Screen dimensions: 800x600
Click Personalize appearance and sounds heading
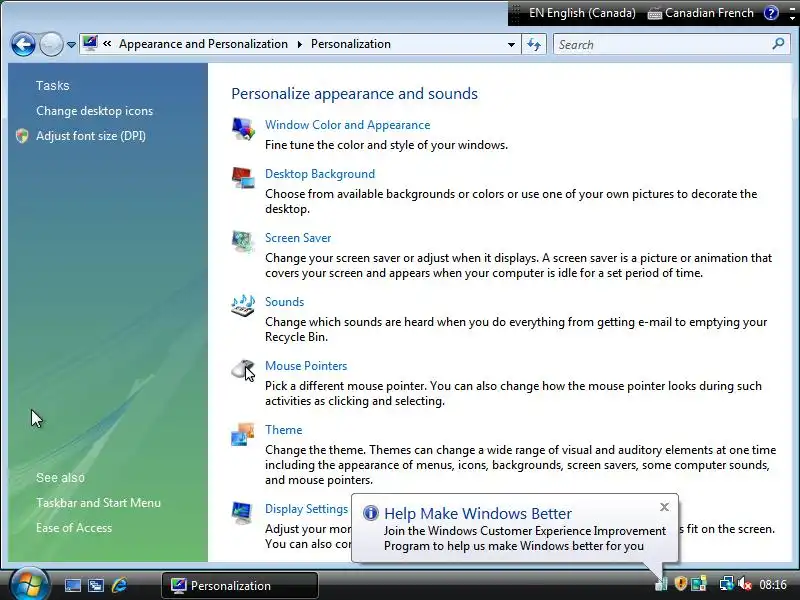(355, 94)
